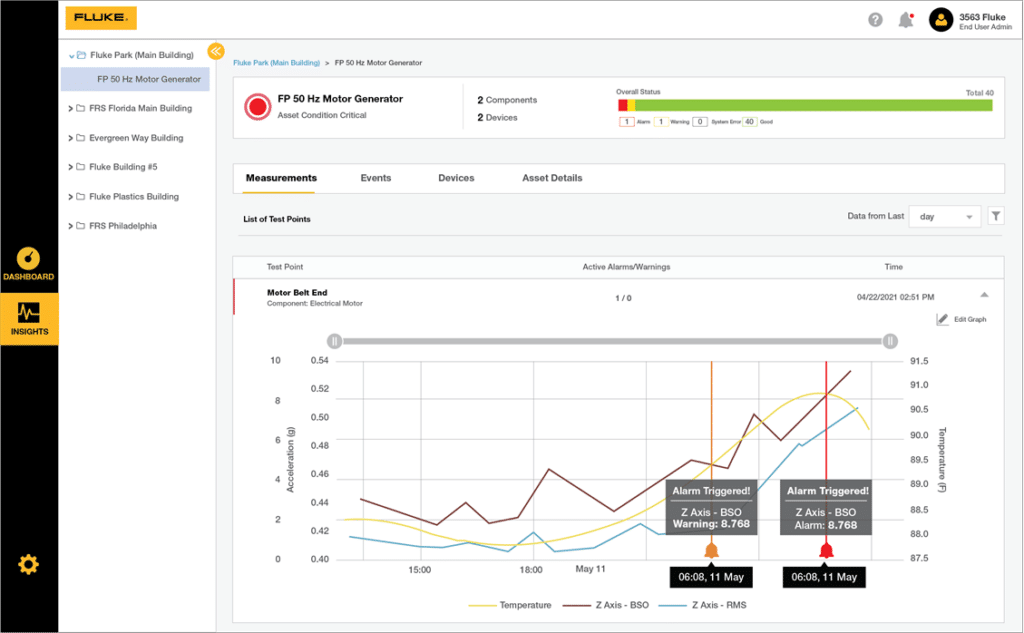Open the Insights waveform icon
This screenshot has width=1024, height=633.
(x=28, y=312)
